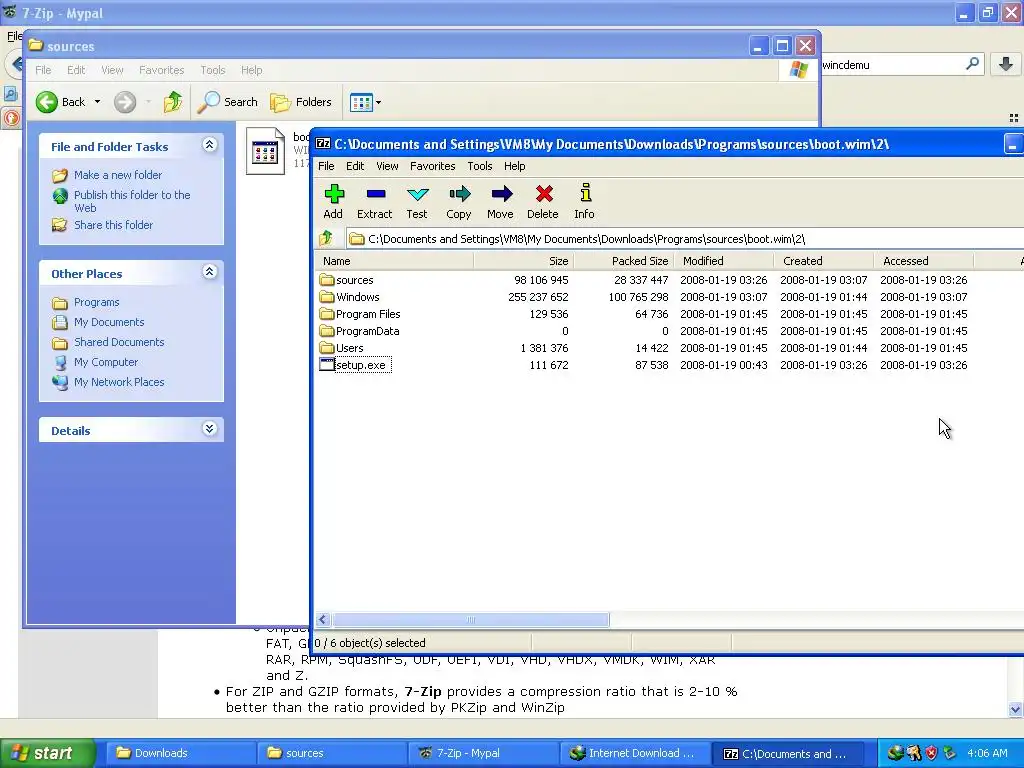This screenshot has width=1024, height=768.
Task: Open Search in the sources Explorer toolbar
Action: (227, 102)
